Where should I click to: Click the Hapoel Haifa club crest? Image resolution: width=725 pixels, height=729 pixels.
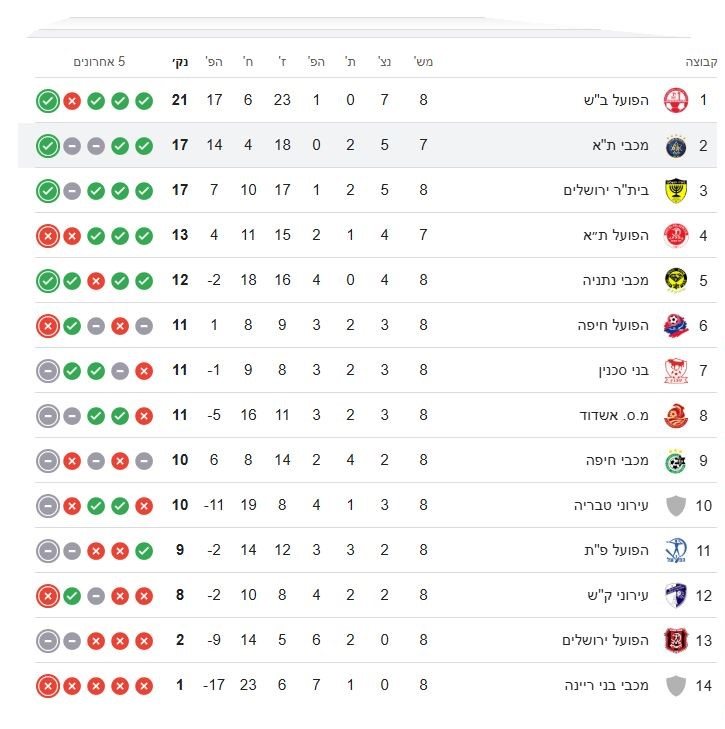point(677,325)
